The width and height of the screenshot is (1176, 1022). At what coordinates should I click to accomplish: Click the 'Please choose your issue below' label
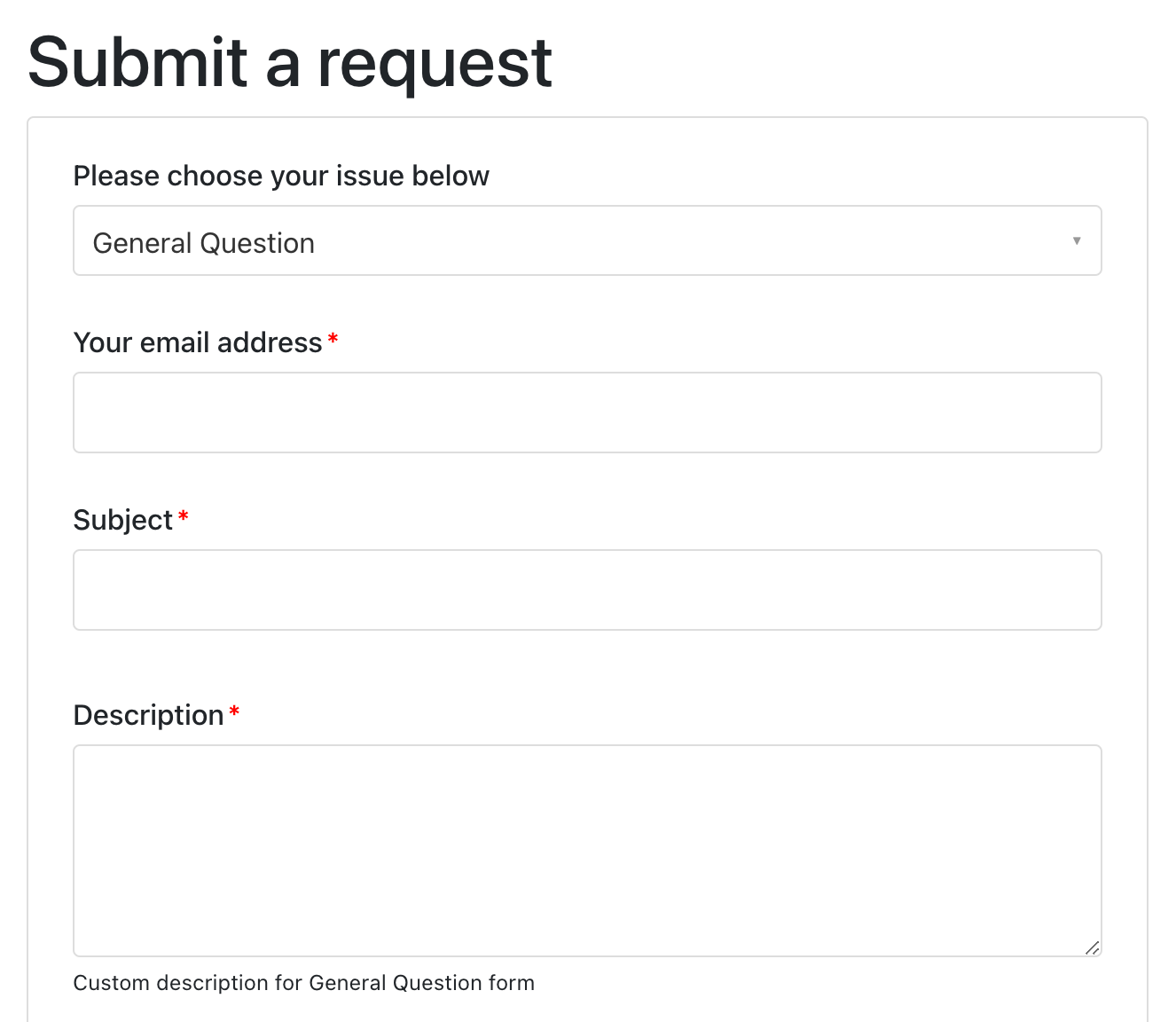coord(281,176)
